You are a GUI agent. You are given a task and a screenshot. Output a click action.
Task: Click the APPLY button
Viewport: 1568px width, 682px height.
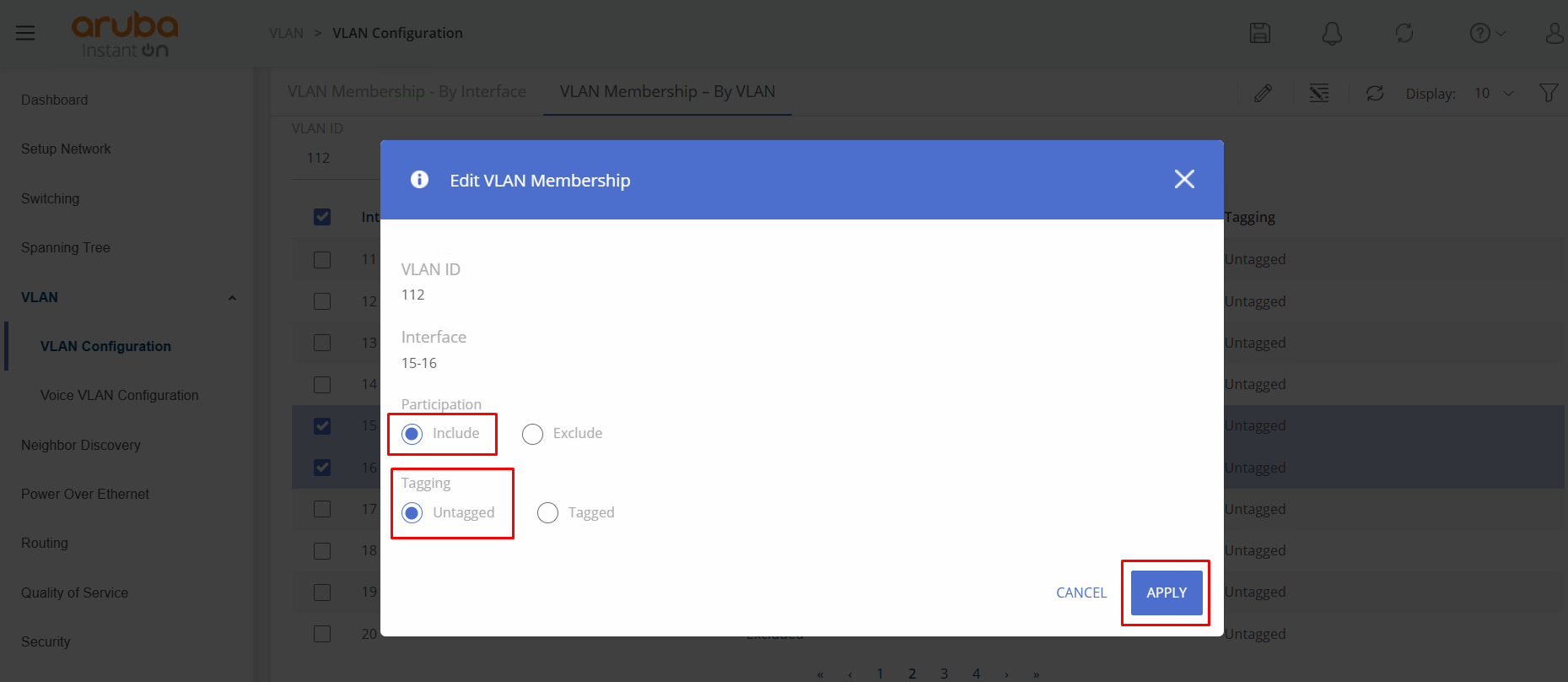click(1167, 593)
